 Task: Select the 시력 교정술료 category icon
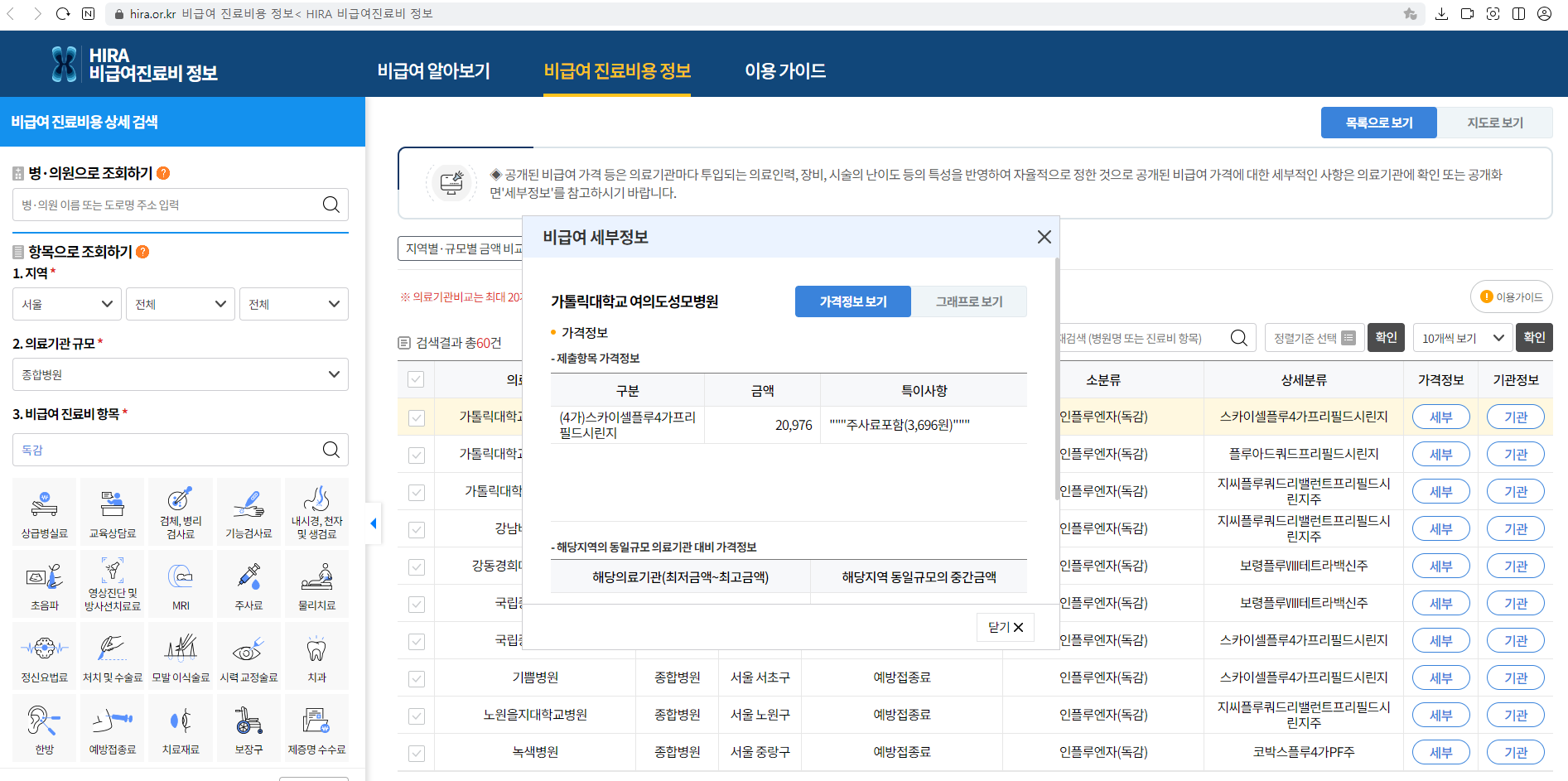(x=248, y=656)
